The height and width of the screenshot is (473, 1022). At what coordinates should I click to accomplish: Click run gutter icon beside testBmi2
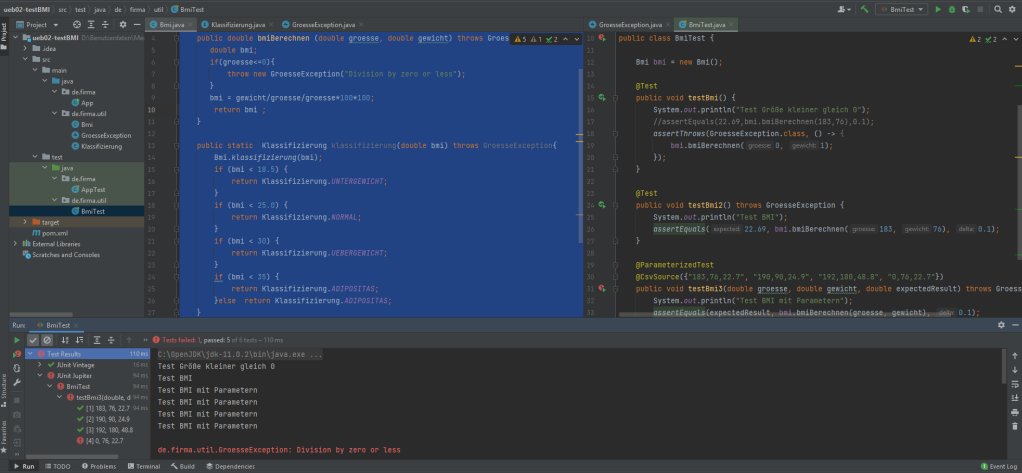point(603,204)
